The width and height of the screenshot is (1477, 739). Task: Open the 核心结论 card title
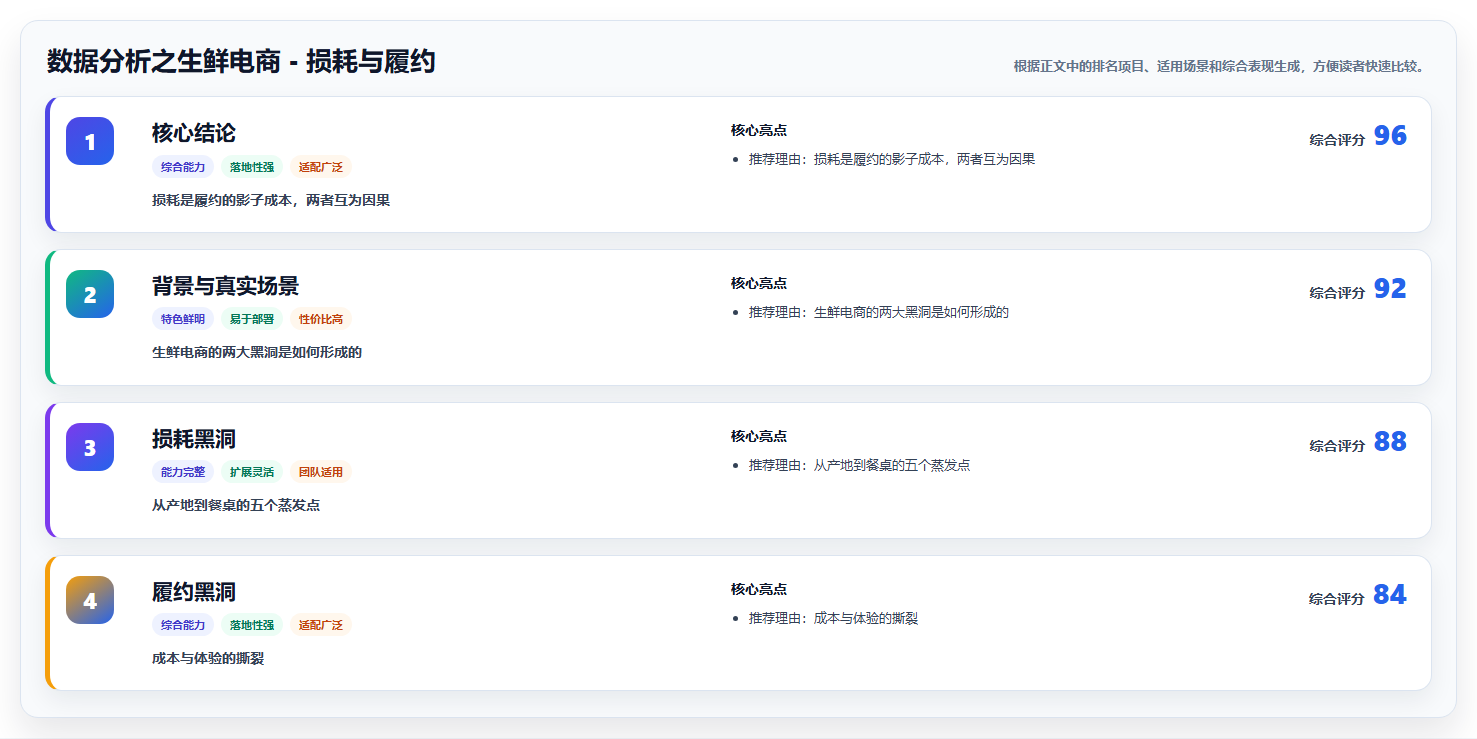(x=194, y=133)
